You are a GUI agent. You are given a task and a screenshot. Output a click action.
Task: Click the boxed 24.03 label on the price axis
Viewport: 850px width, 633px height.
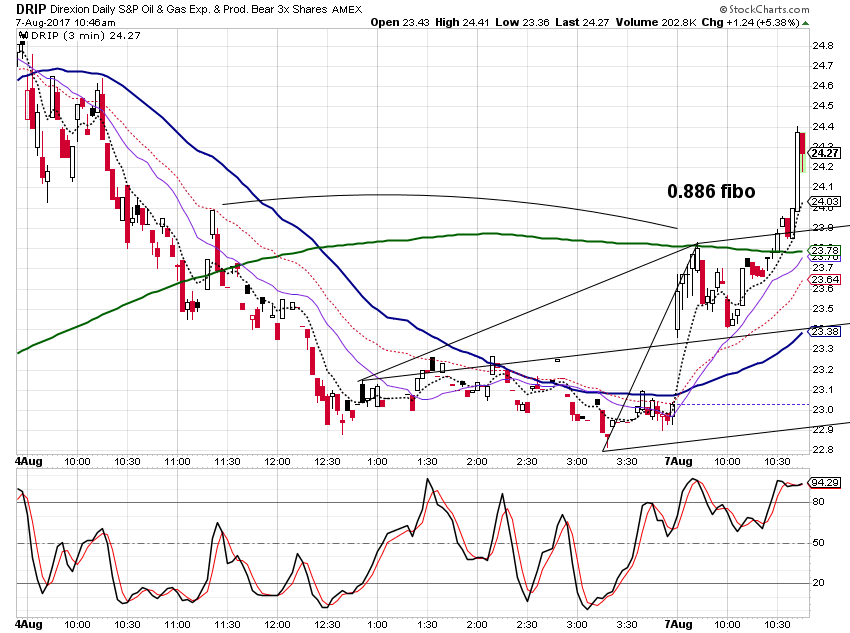pos(826,202)
